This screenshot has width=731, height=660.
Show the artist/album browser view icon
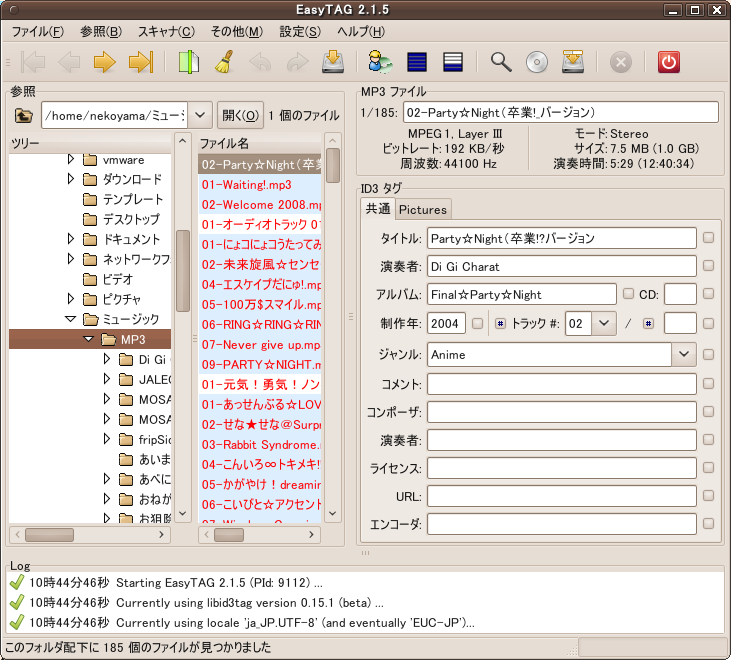tap(381, 62)
